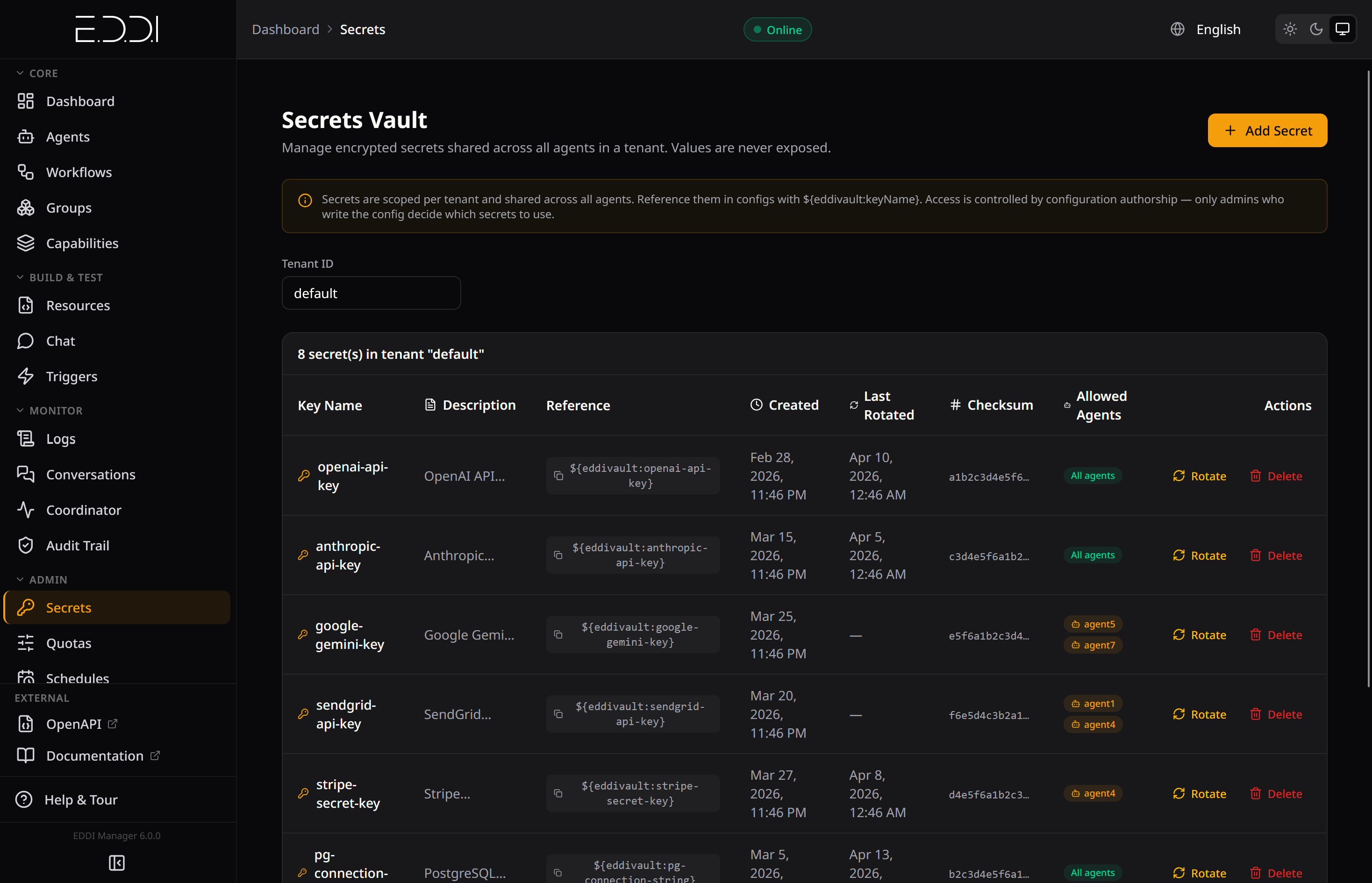This screenshot has height=883, width=1372.
Task: Click the Add Secret button
Action: pos(1267,131)
